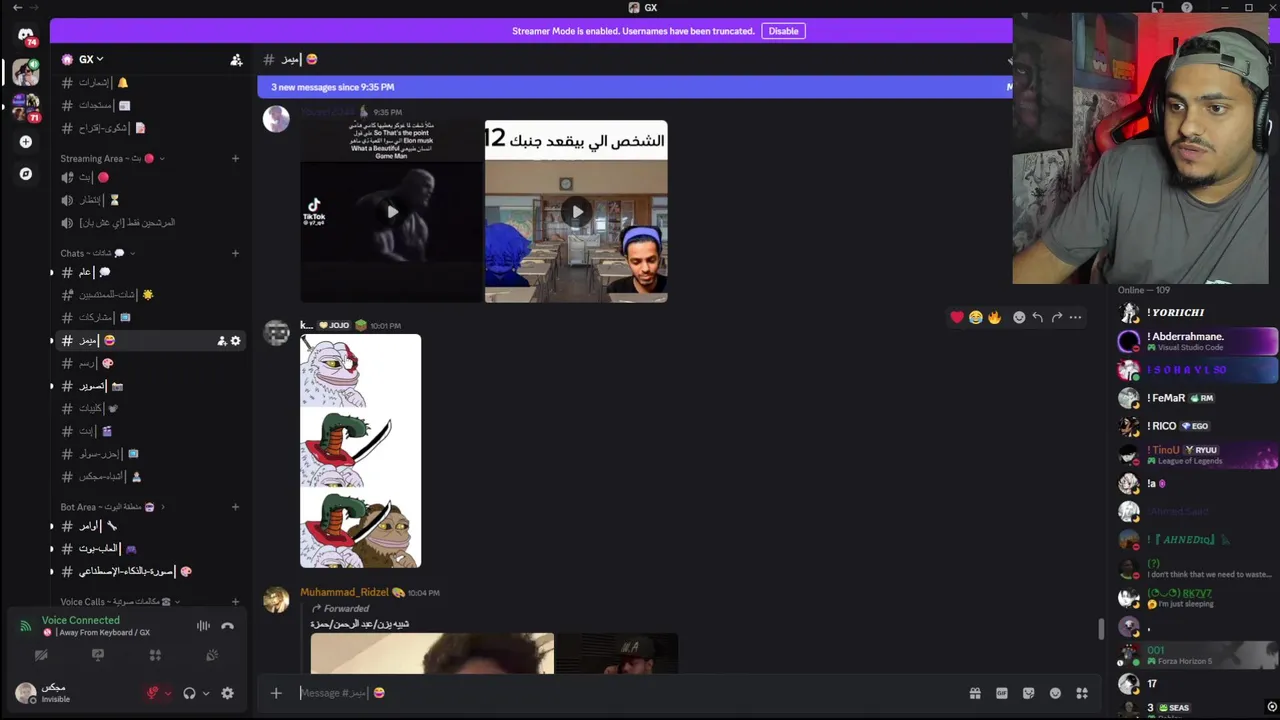Image resolution: width=1280 pixels, height=720 pixels.
Task: Open the More options three-dots on message
Action: pos(1075,317)
